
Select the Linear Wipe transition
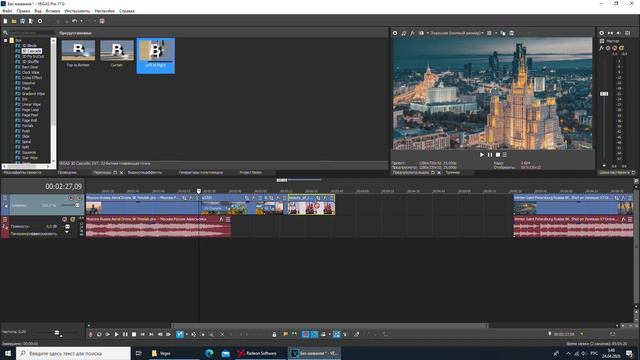(31, 104)
